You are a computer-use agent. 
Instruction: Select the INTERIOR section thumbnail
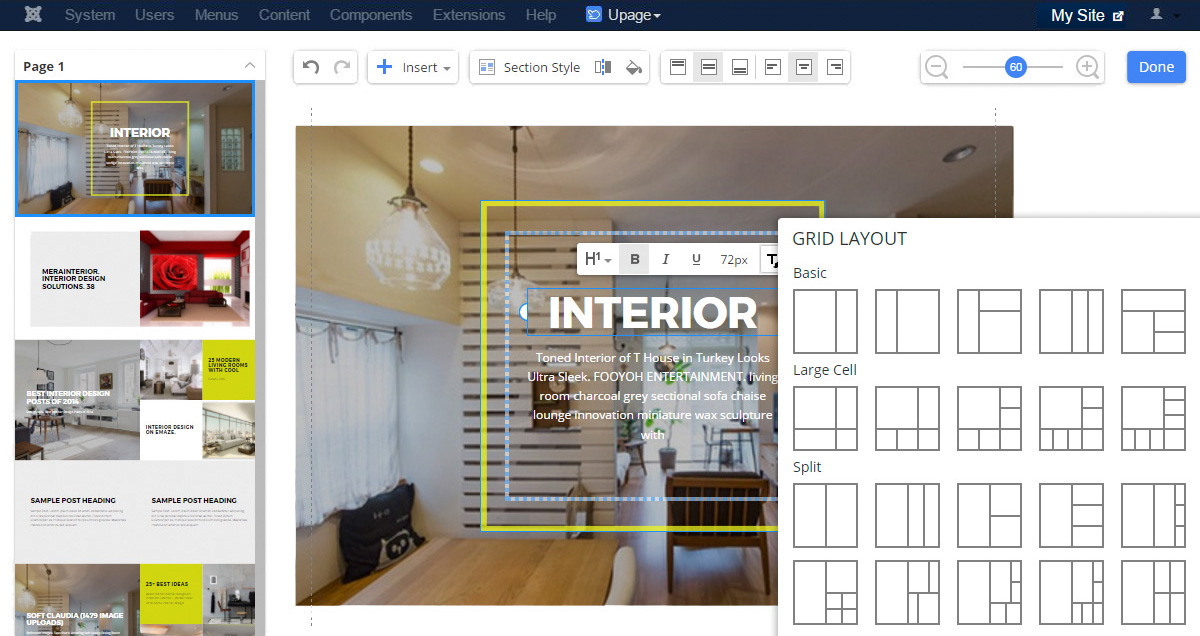point(135,148)
